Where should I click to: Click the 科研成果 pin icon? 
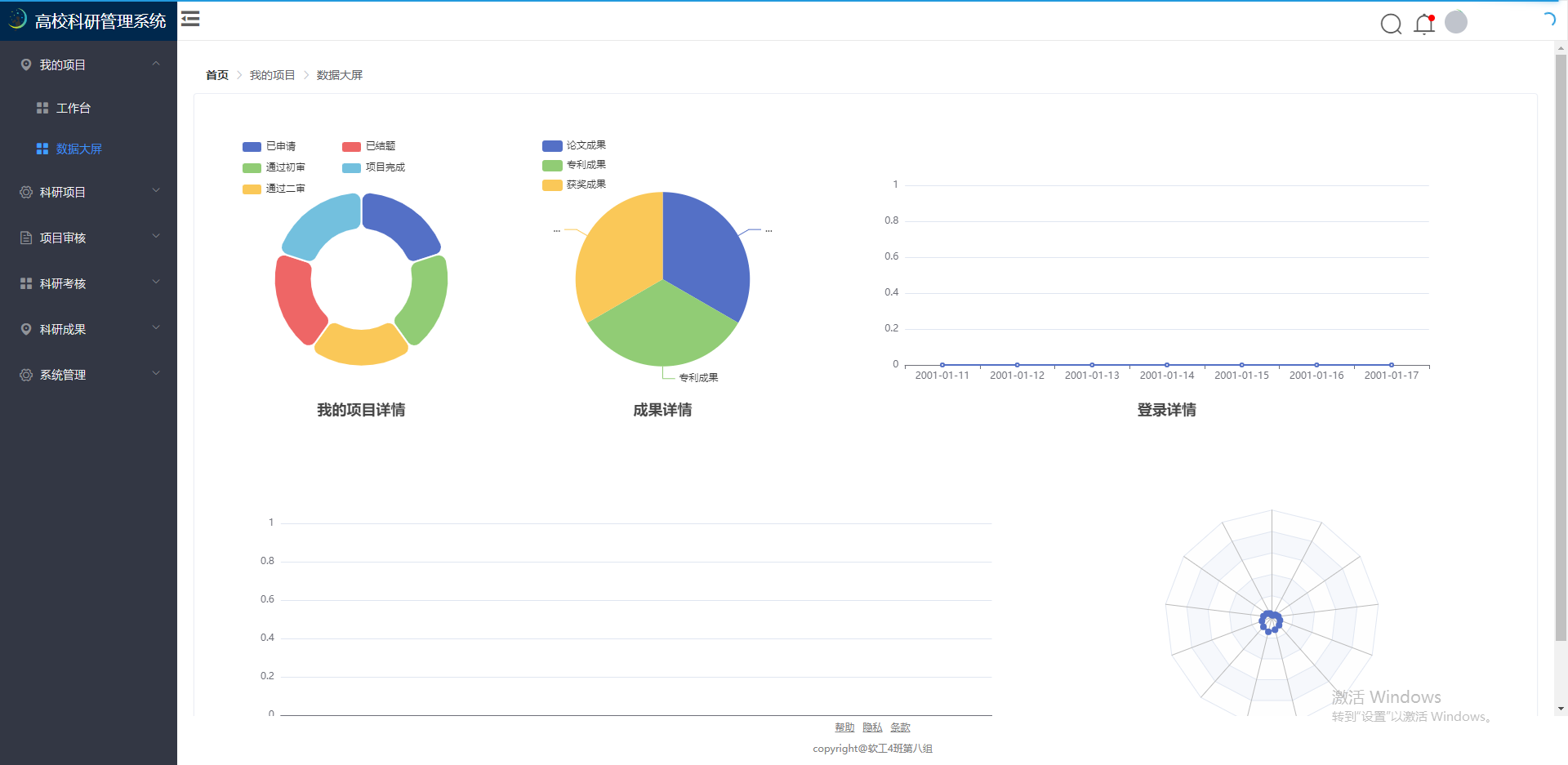(26, 329)
